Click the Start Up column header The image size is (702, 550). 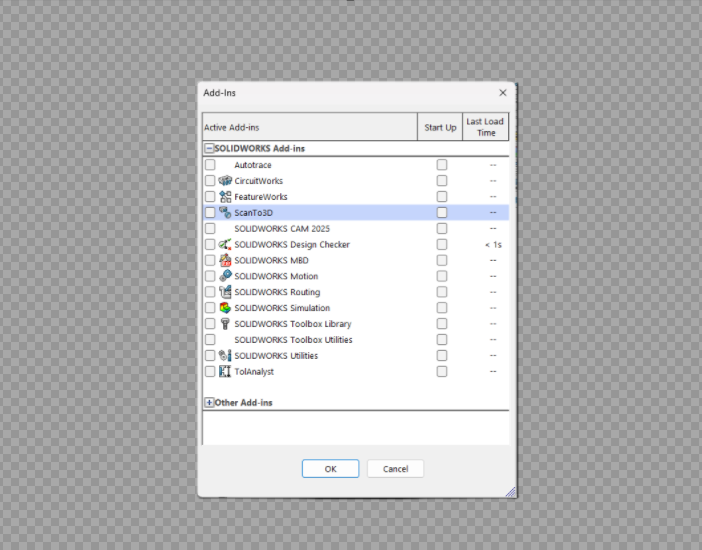[440, 127]
